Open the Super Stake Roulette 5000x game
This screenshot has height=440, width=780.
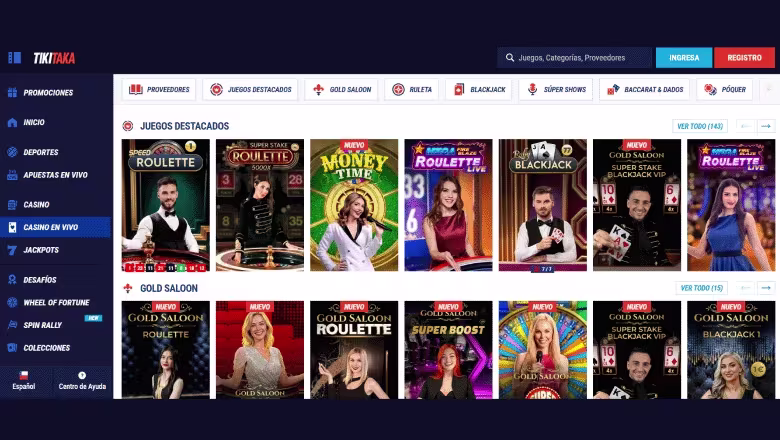260,205
